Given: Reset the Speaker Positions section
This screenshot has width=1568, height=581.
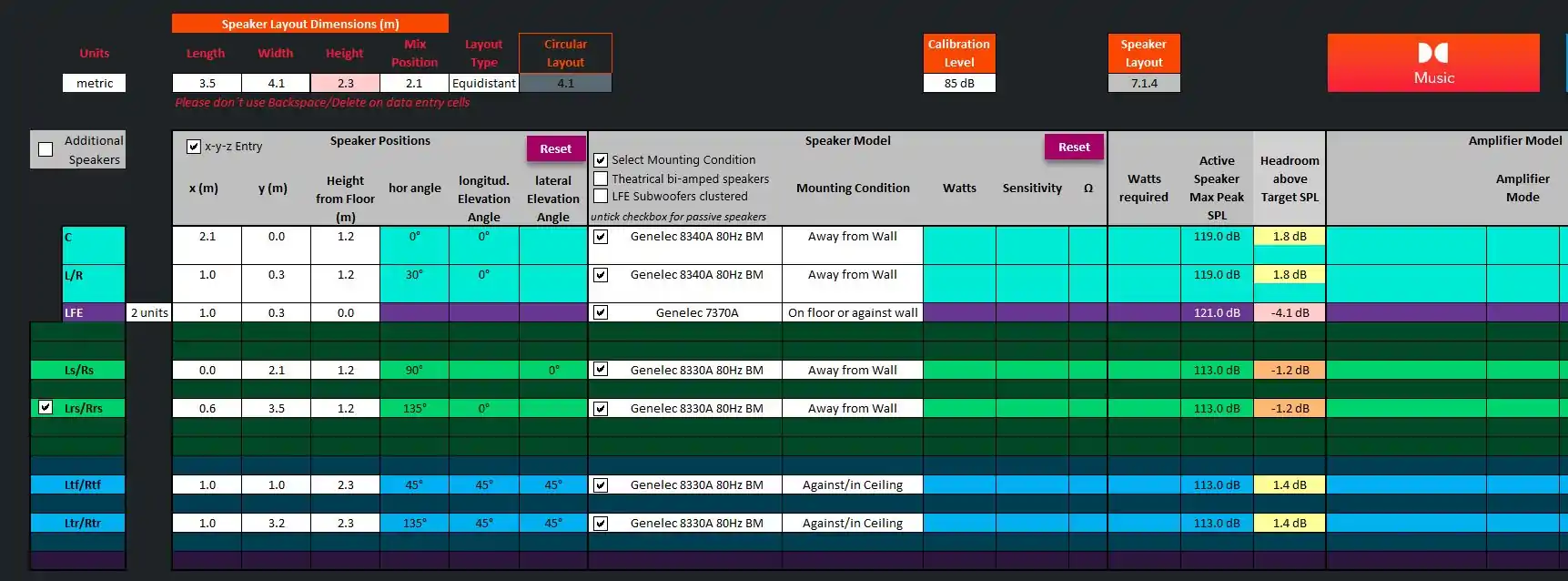Looking at the screenshot, I should [555, 148].
